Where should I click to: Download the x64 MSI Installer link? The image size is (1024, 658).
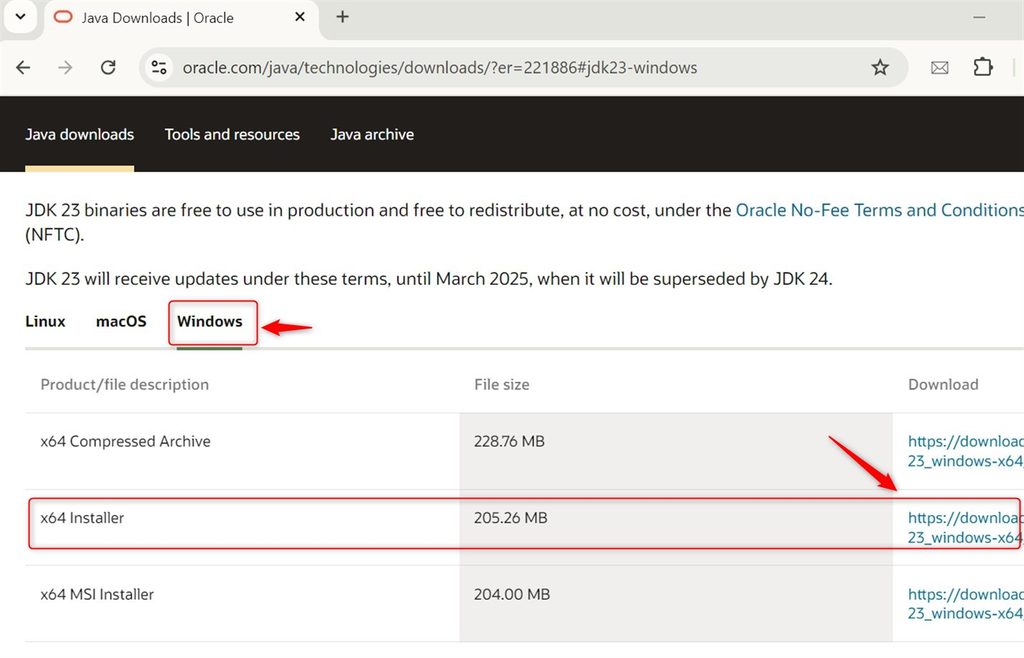(x=965, y=604)
